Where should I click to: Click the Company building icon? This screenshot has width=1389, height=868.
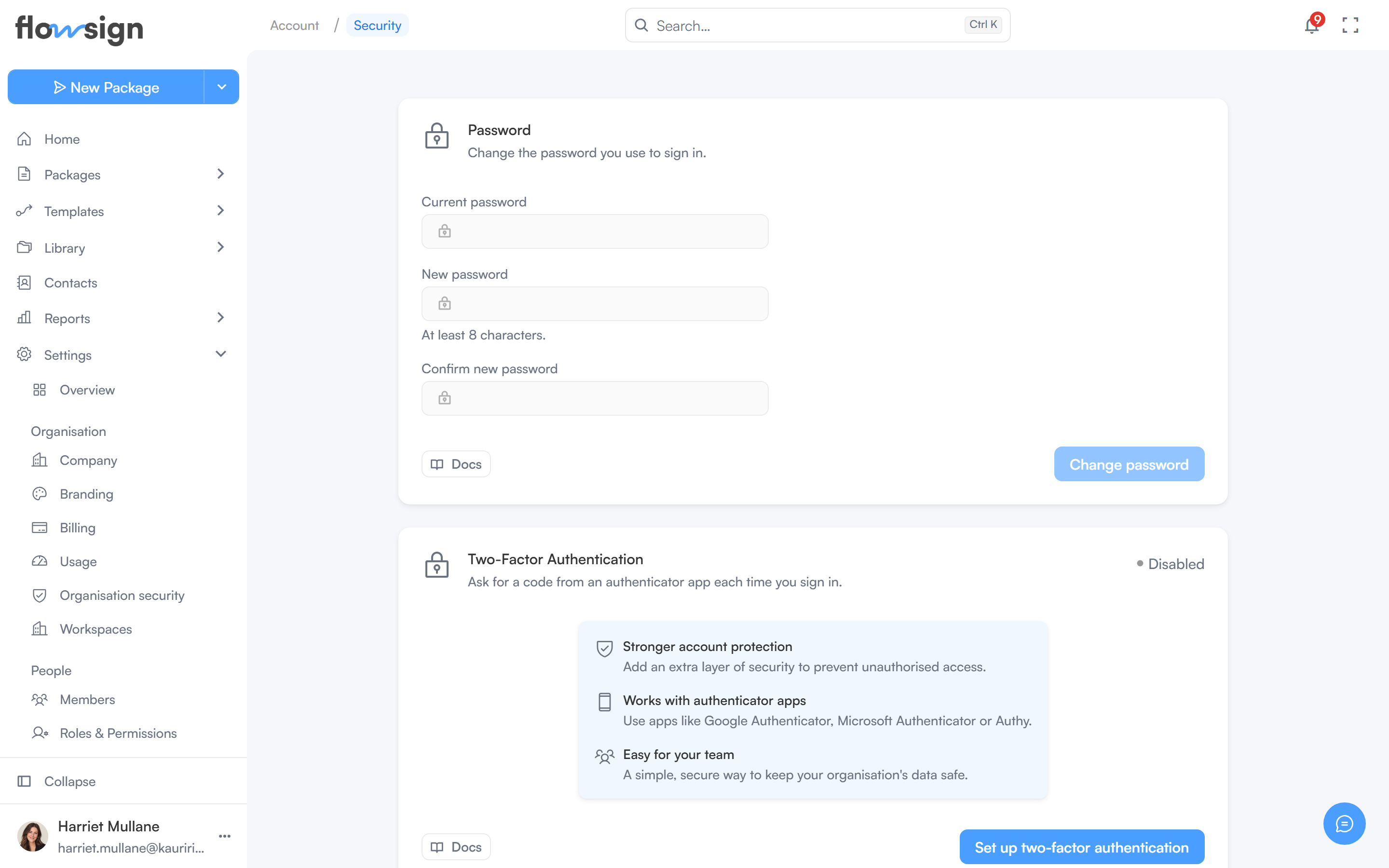[x=40, y=460]
